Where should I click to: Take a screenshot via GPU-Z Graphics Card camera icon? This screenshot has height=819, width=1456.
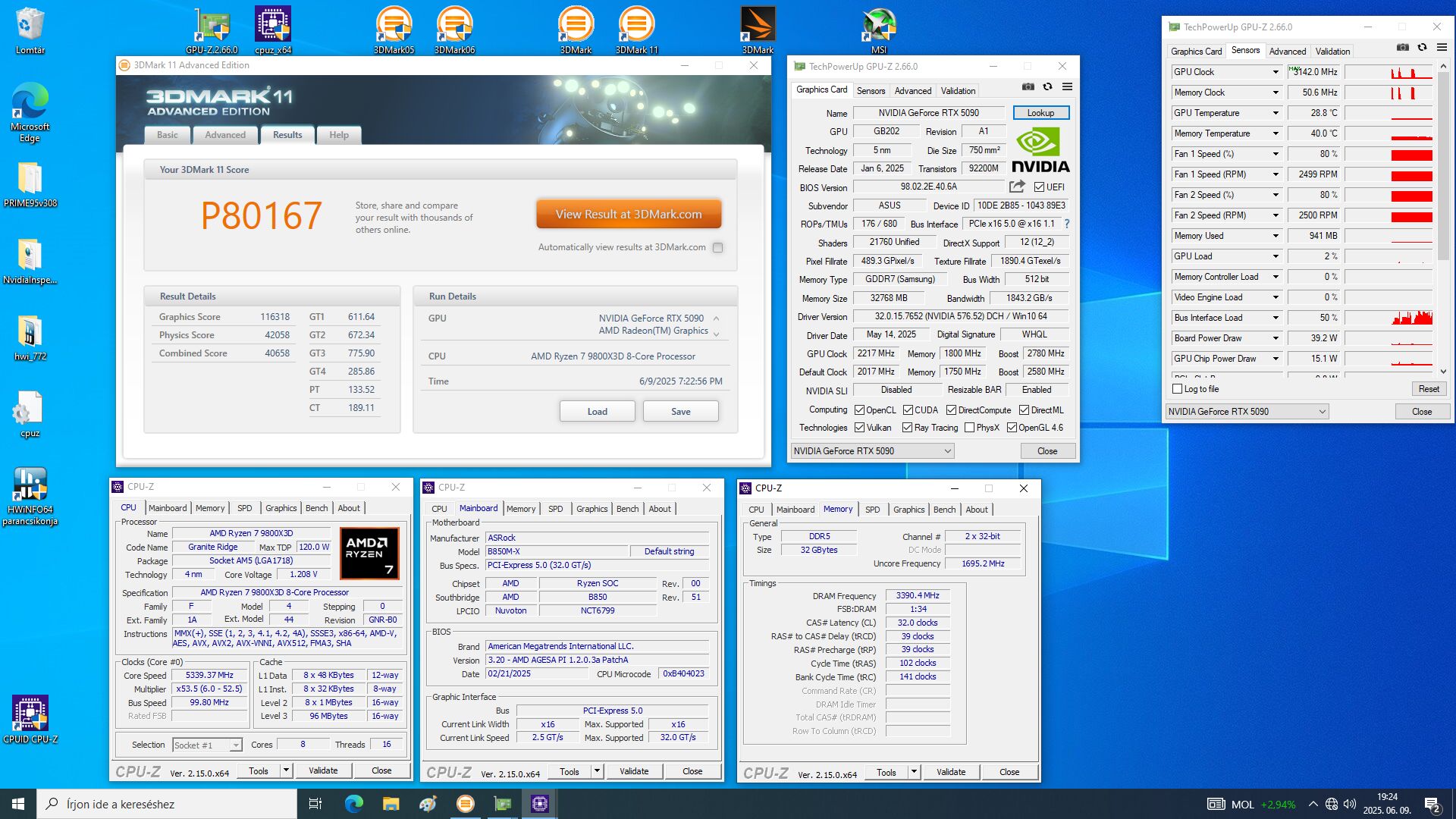pyautogui.click(x=1028, y=86)
